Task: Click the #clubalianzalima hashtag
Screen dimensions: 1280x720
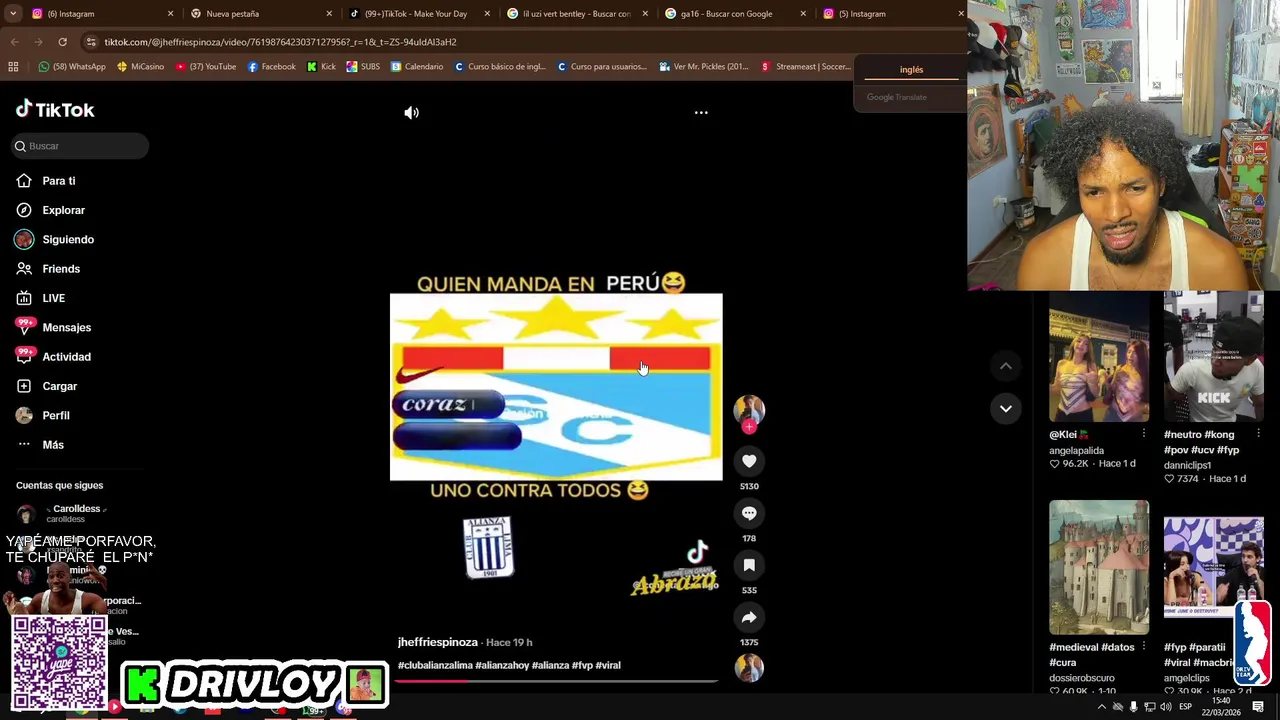Action: 435,665
